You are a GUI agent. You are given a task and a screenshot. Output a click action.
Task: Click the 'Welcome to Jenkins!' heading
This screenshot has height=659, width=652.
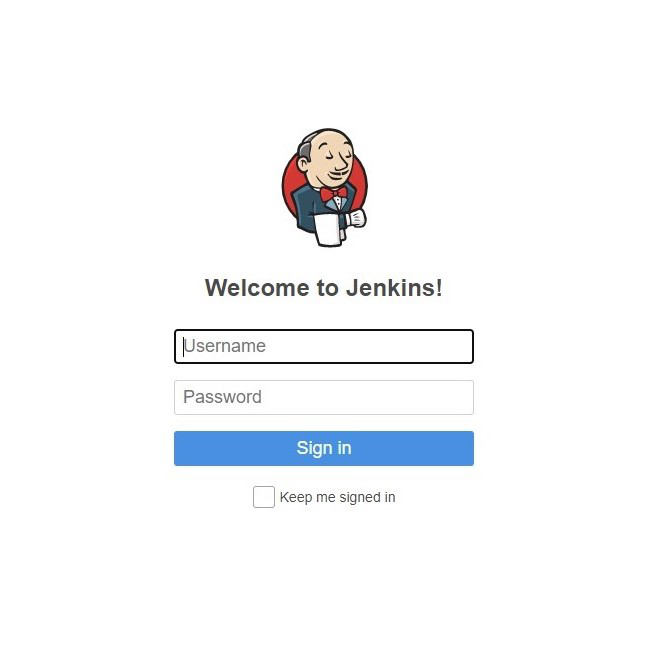pos(324,288)
